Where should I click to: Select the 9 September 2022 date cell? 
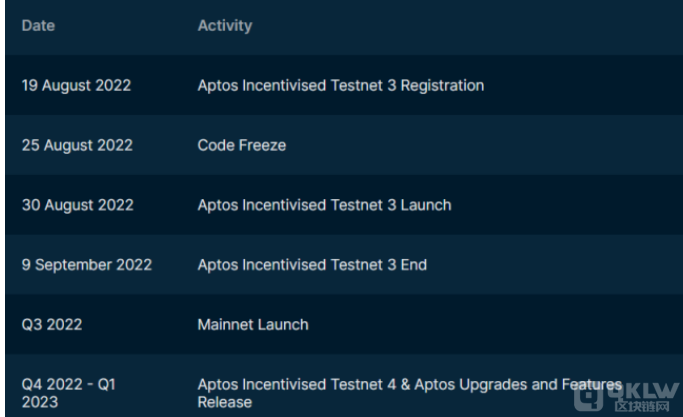[87, 264]
